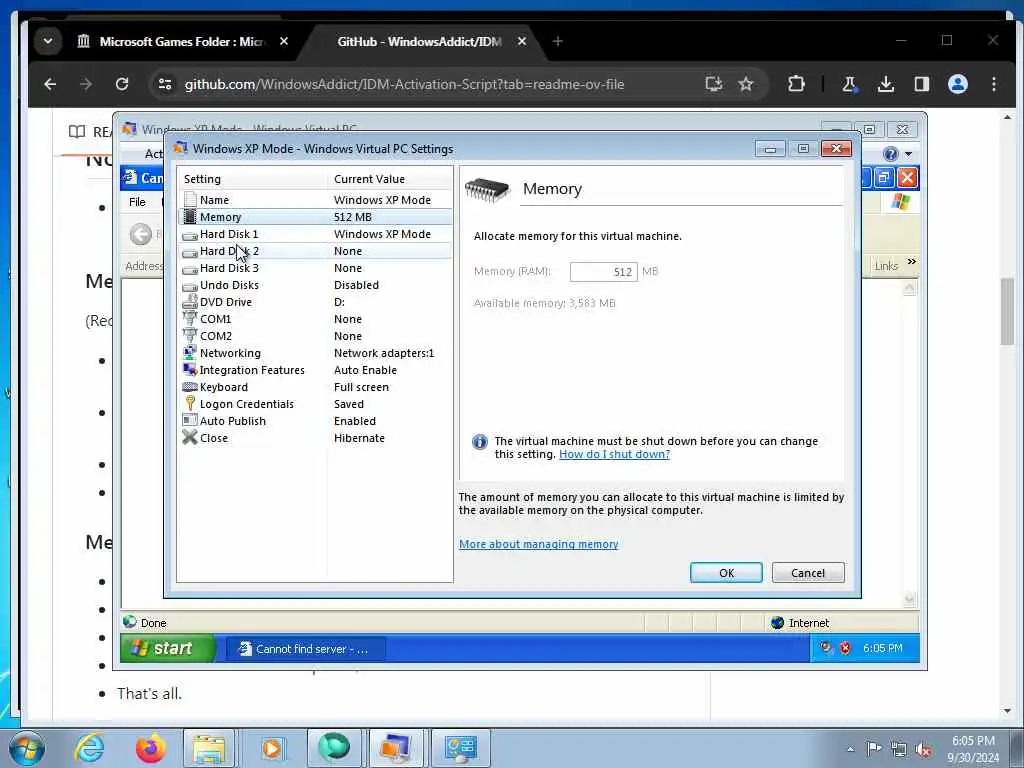Click the COM1 port icon
Image resolution: width=1024 pixels, height=768 pixels.
tap(189, 319)
